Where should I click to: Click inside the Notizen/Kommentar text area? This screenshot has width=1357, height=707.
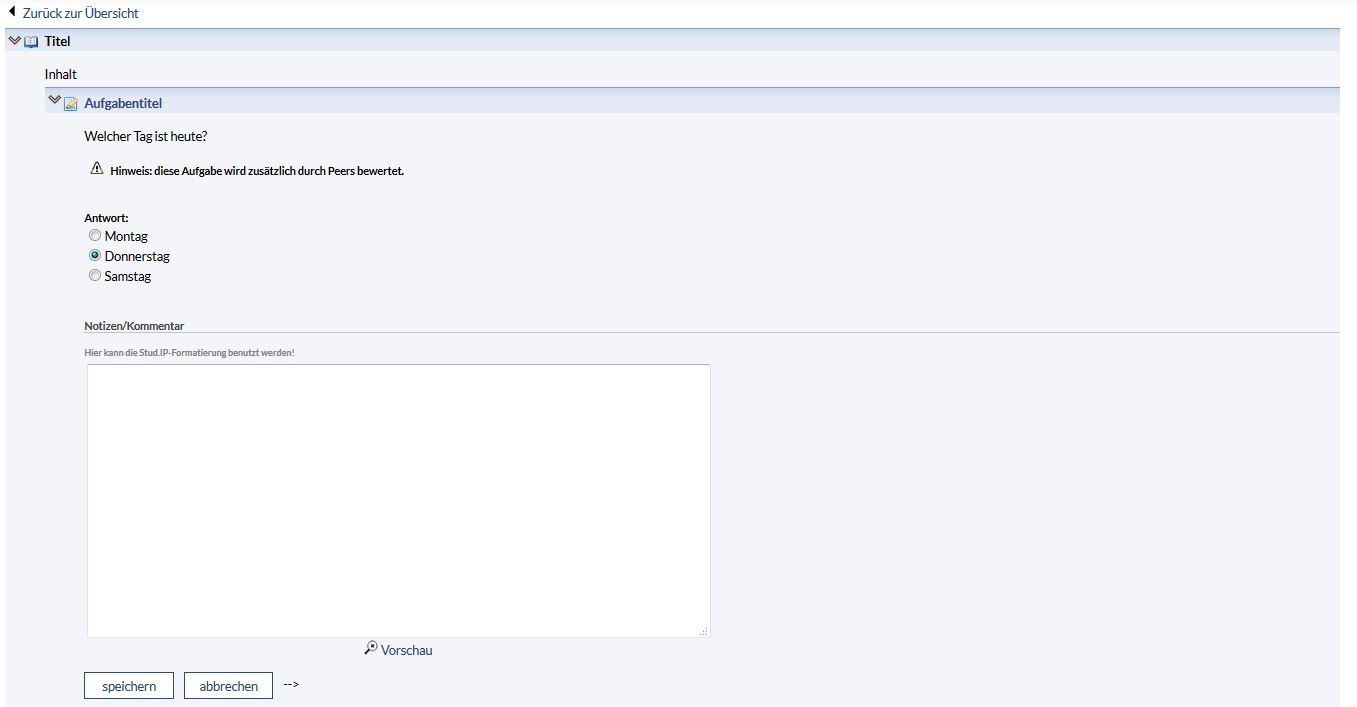click(398, 500)
